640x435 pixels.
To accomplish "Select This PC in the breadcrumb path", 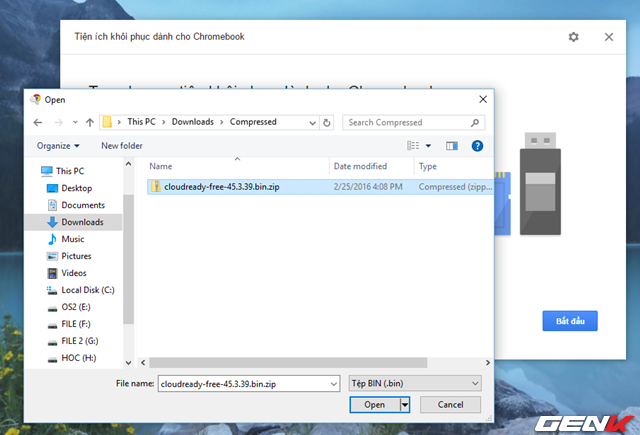I will [x=141, y=122].
